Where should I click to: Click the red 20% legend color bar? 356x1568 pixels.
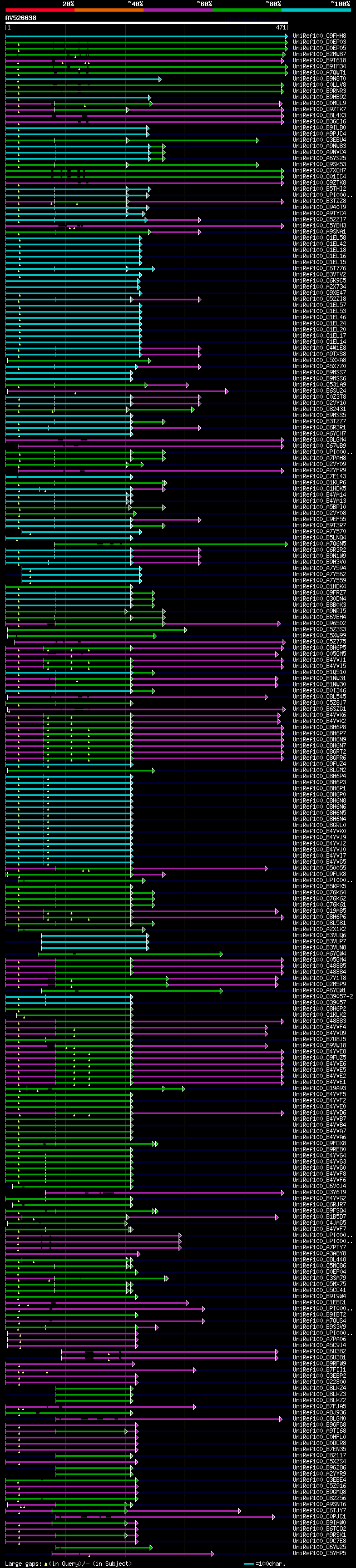(x=39, y=10)
